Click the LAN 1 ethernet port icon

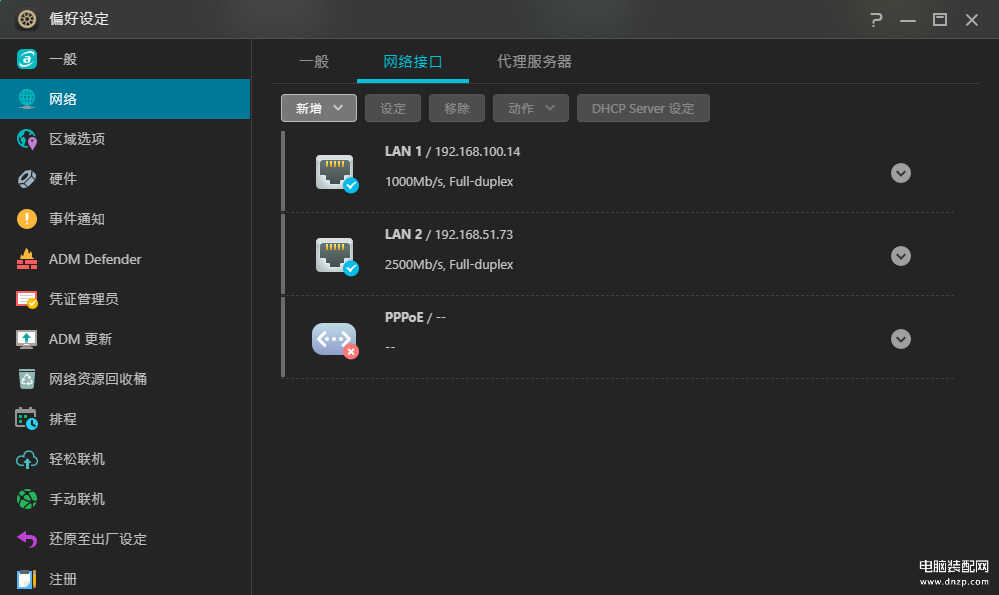(336, 173)
